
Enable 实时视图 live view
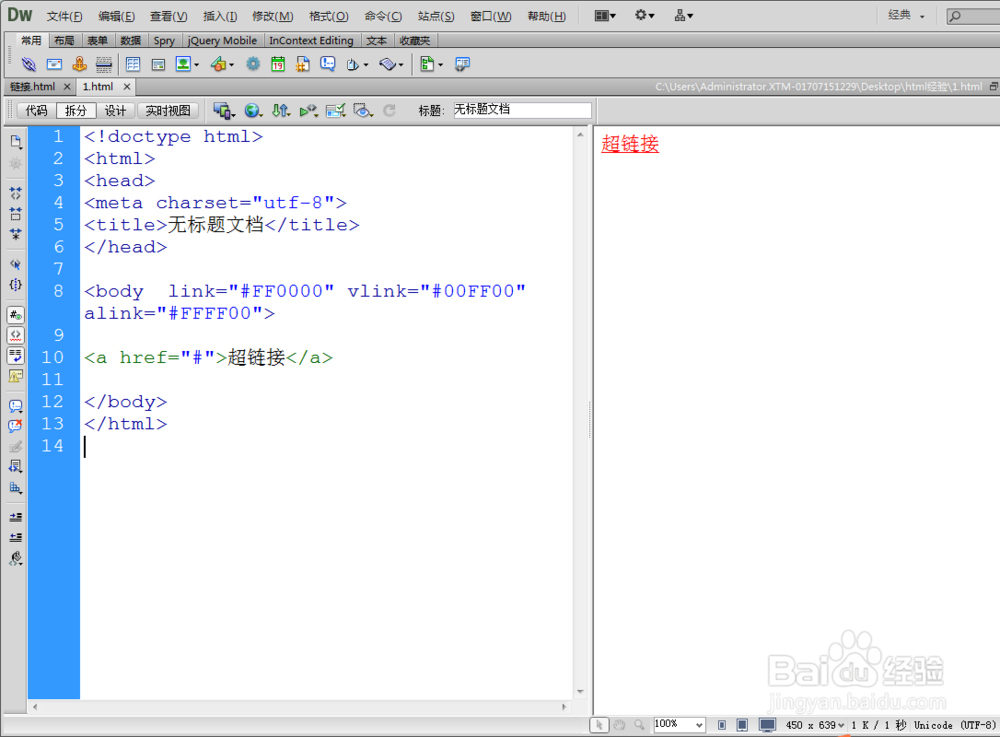click(168, 110)
